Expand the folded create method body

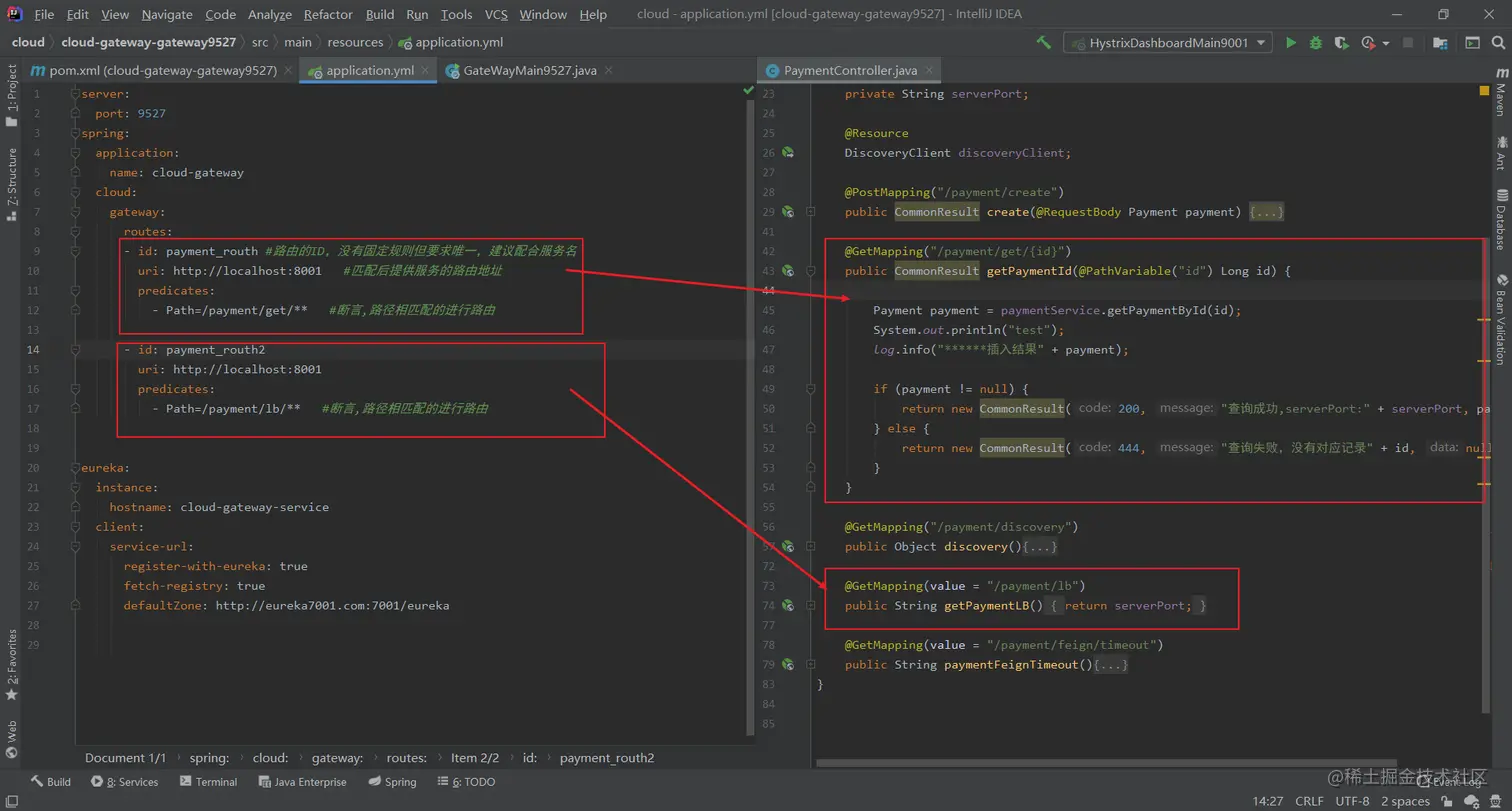point(1266,212)
